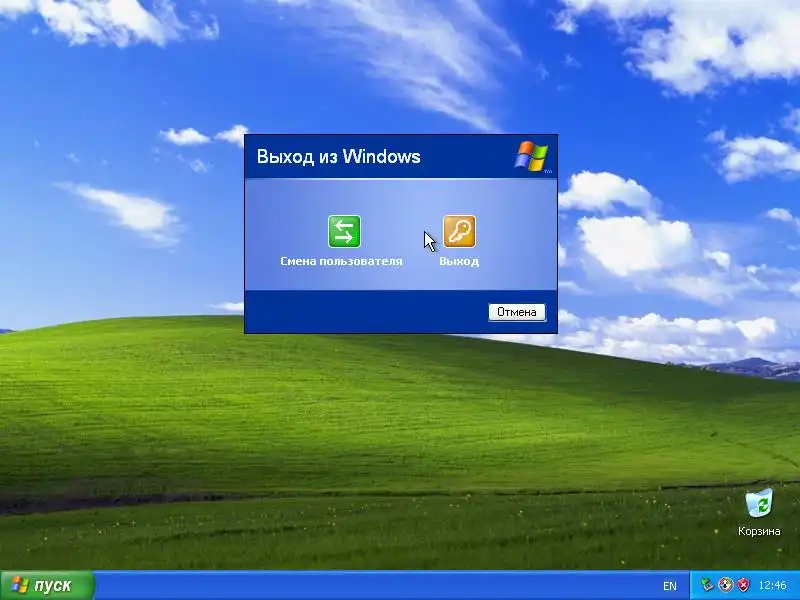Click the Safely Remove Hardware tray icon
The width and height of the screenshot is (800, 600).
(707, 584)
